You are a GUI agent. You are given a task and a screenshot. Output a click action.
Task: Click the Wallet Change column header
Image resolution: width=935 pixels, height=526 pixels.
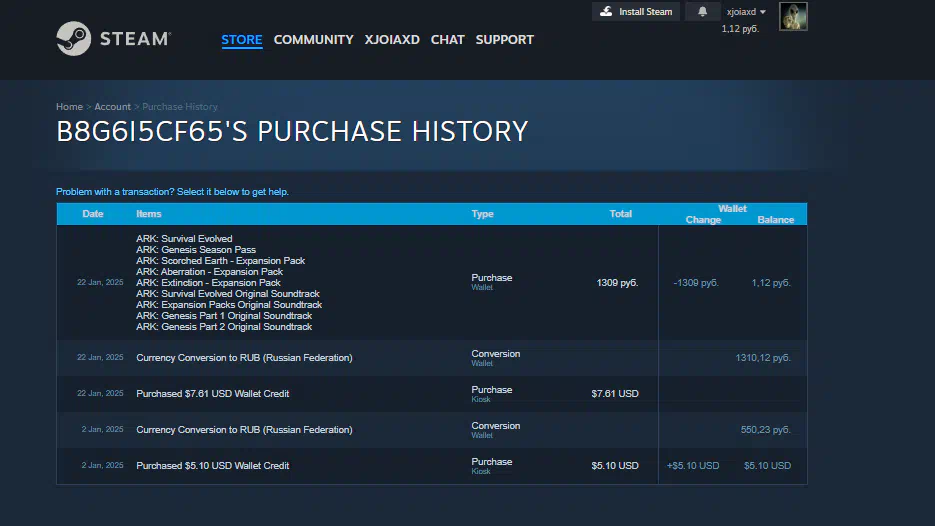click(703, 220)
